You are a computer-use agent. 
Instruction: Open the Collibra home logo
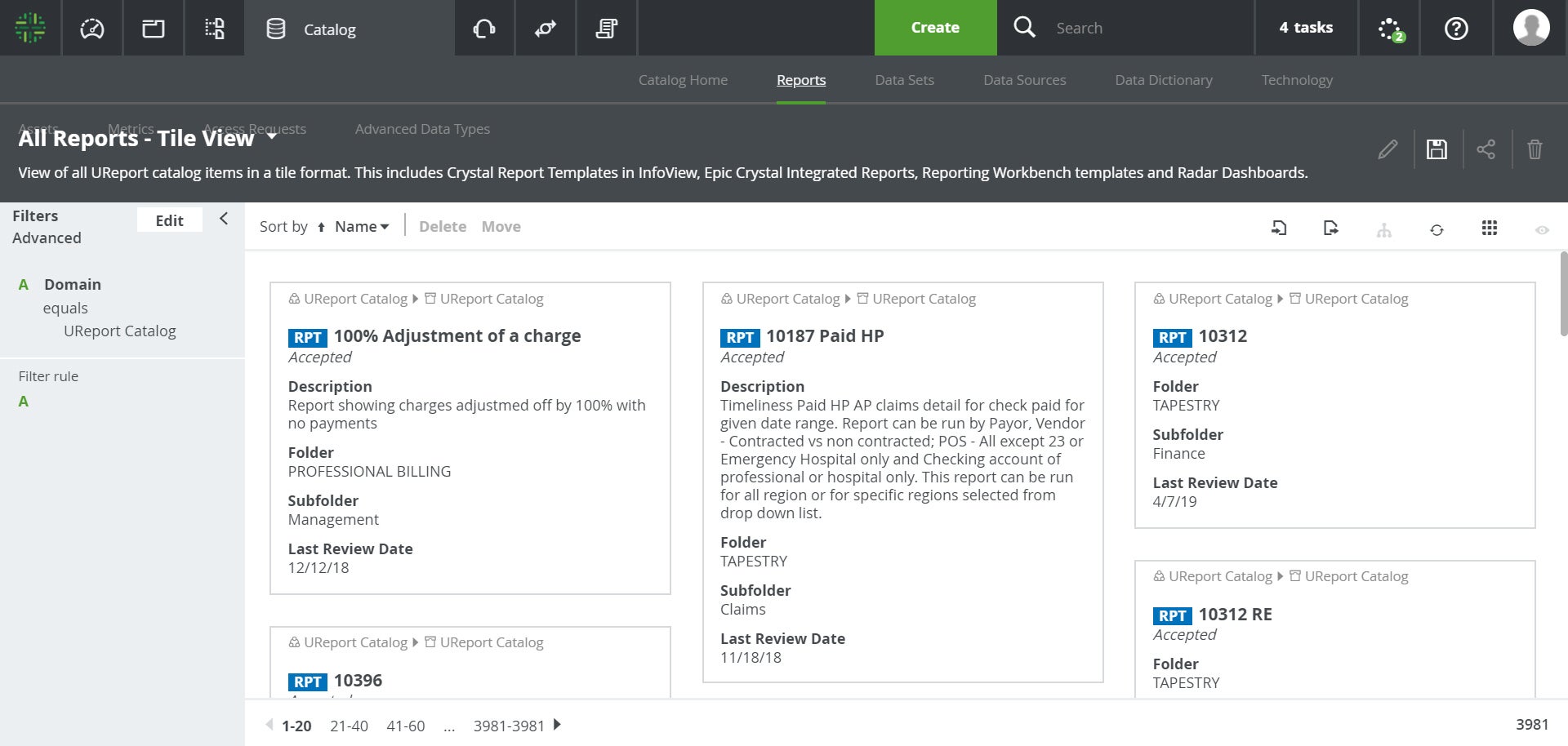pyautogui.click(x=30, y=28)
